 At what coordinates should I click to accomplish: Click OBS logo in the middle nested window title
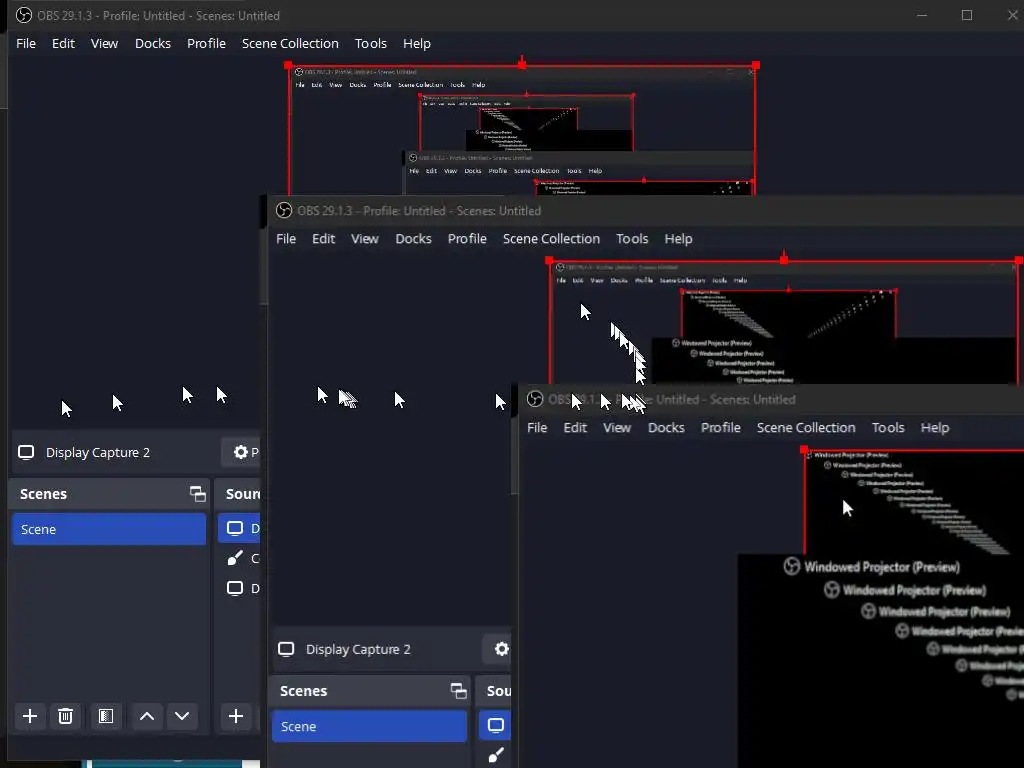(284, 210)
